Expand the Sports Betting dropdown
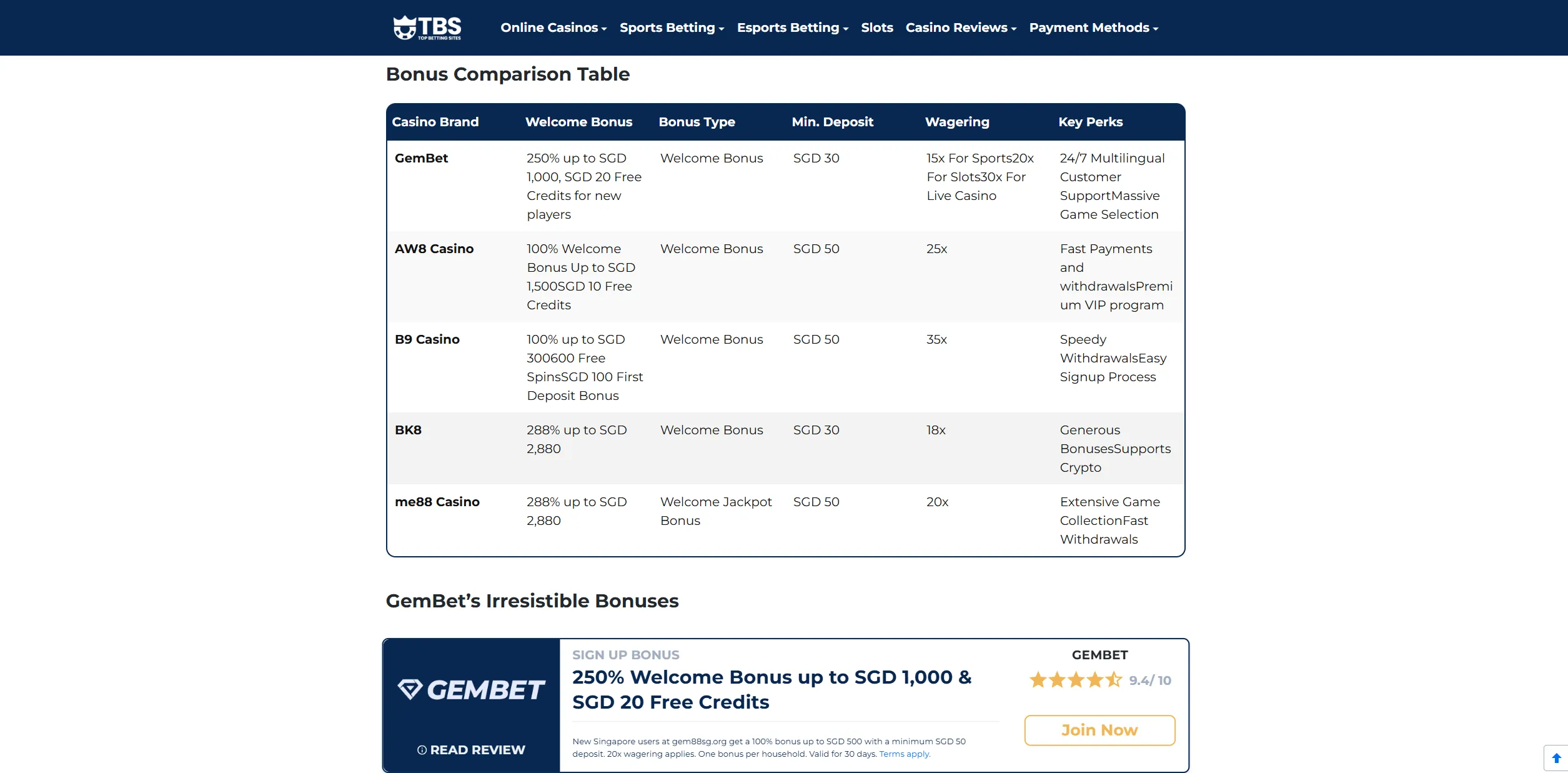Image resolution: width=1568 pixels, height=773 pixels. (x=672, y=27)
